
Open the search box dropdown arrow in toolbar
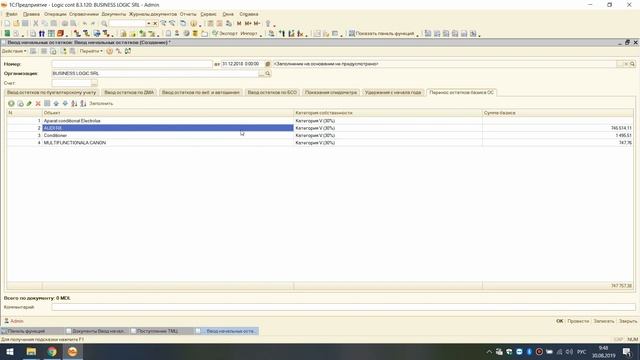[x=149, y=24]
